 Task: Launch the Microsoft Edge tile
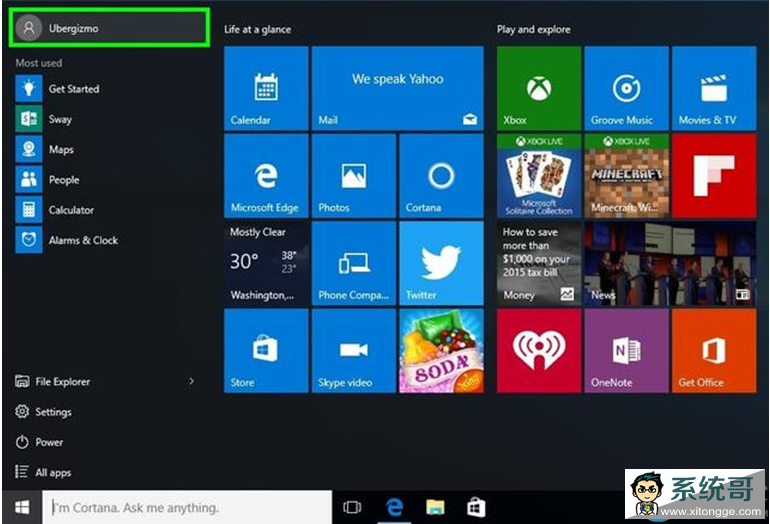coord(266,176)
